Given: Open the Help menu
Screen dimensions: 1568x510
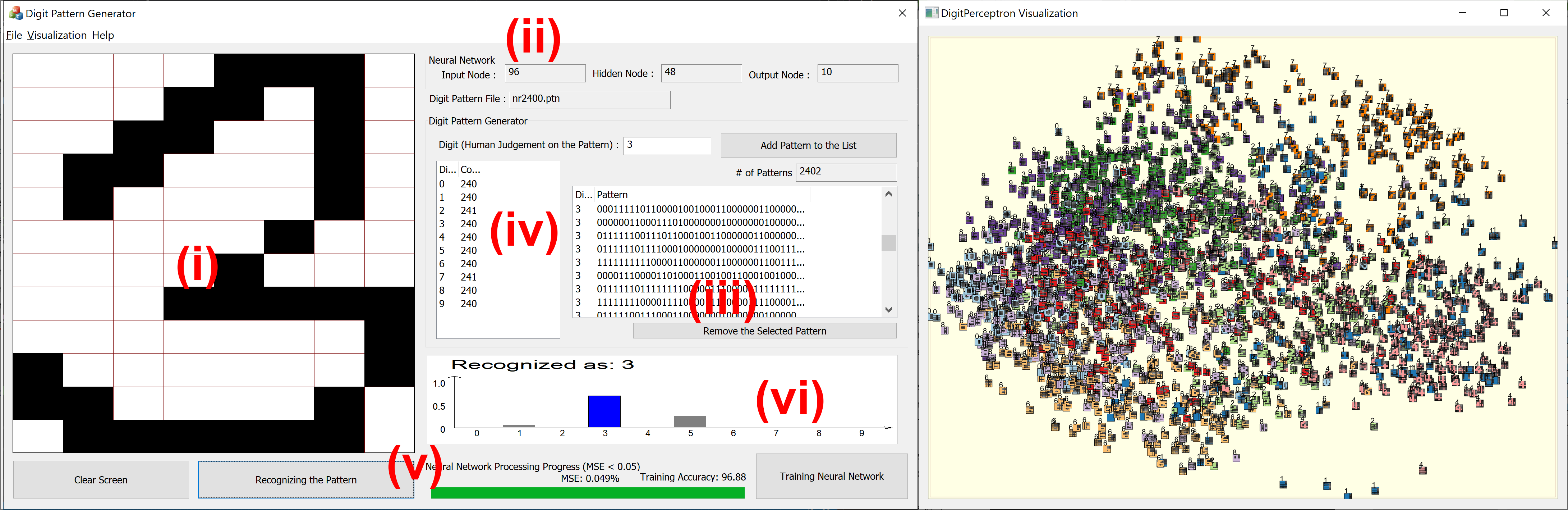Looking at the screenshot, I should pyautogui.click(x=103, y=35).
